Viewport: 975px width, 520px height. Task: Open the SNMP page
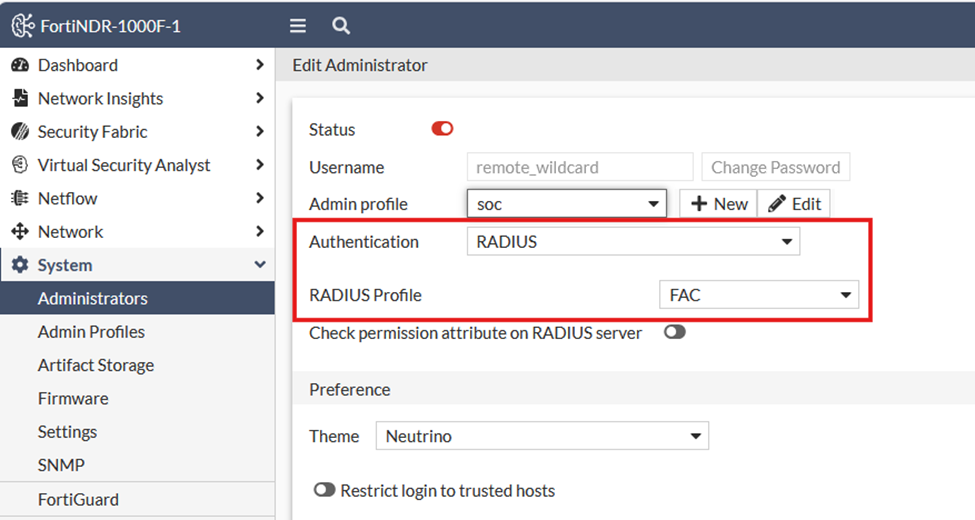(x=137, y=465)
